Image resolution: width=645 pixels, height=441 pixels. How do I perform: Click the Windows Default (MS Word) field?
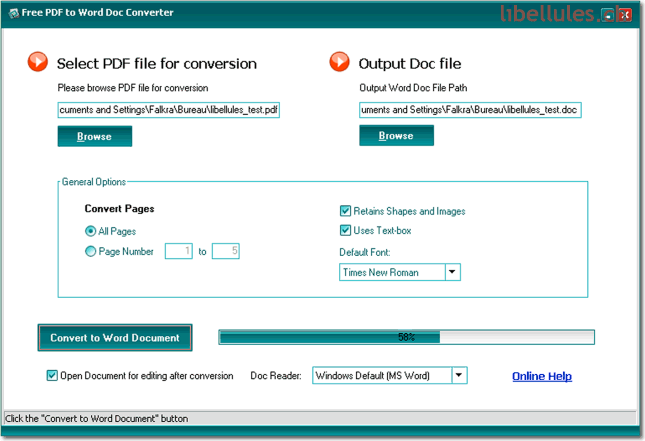[x=382, y=375]
